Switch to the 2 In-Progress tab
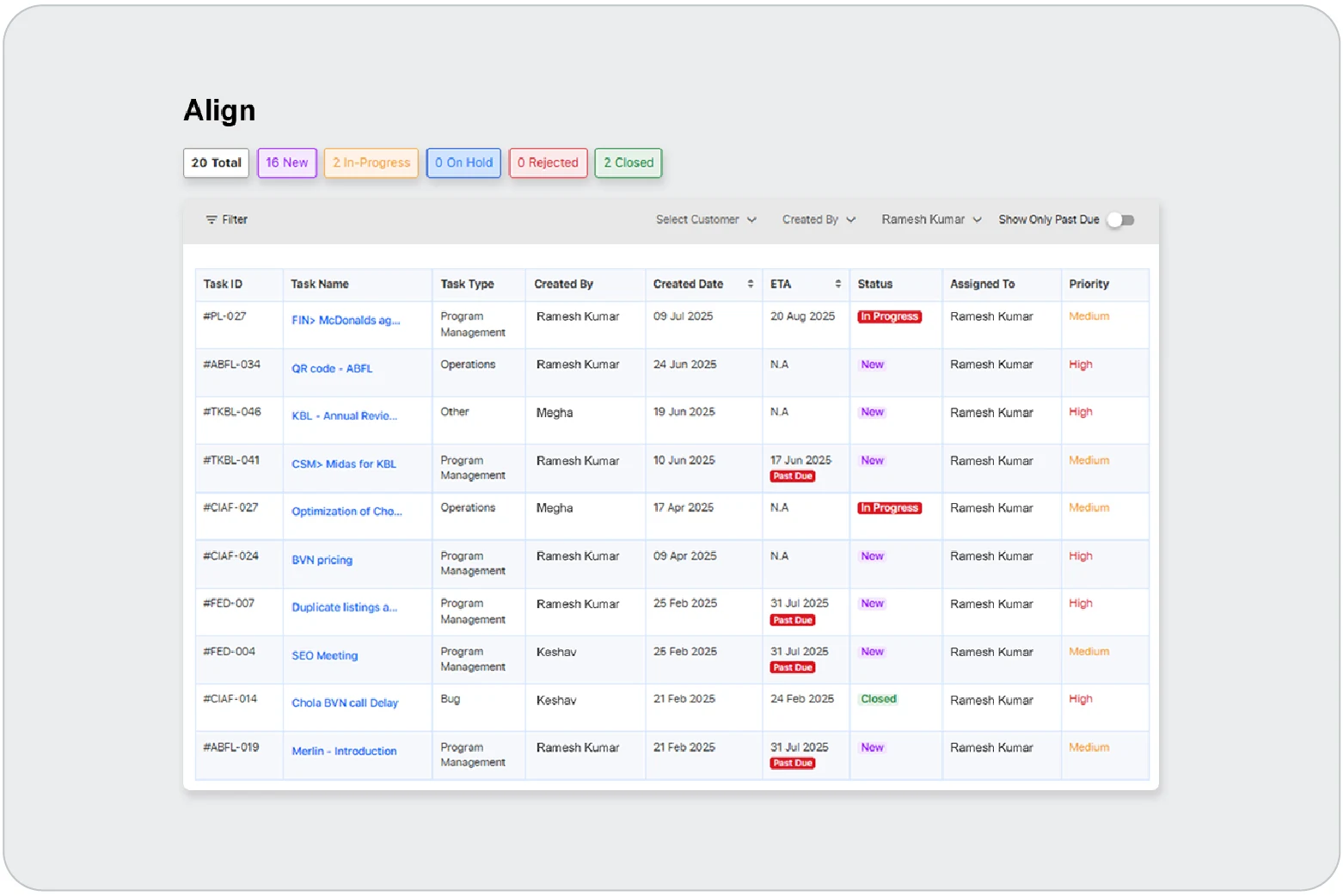The height and width of the screenshot is (896, 1343). click(x=371, y=163)
